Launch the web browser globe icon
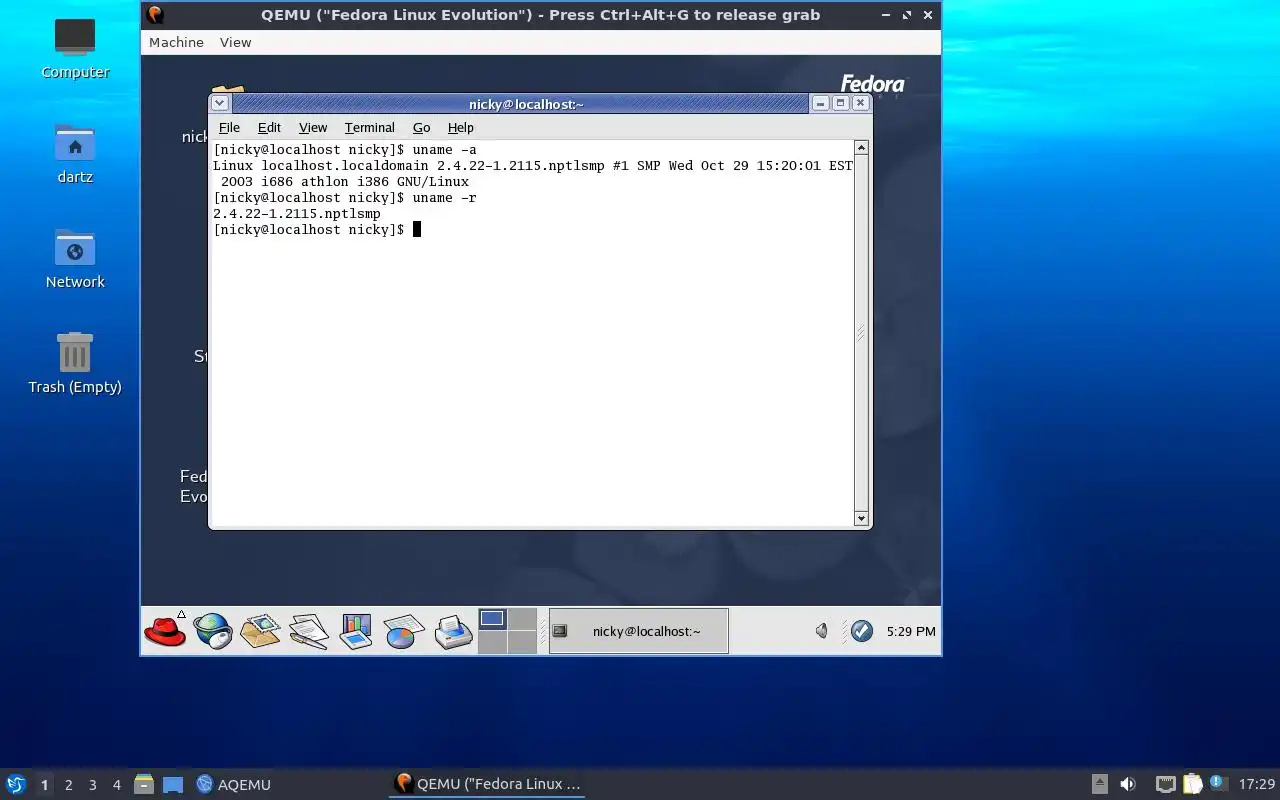 (213, 631)
